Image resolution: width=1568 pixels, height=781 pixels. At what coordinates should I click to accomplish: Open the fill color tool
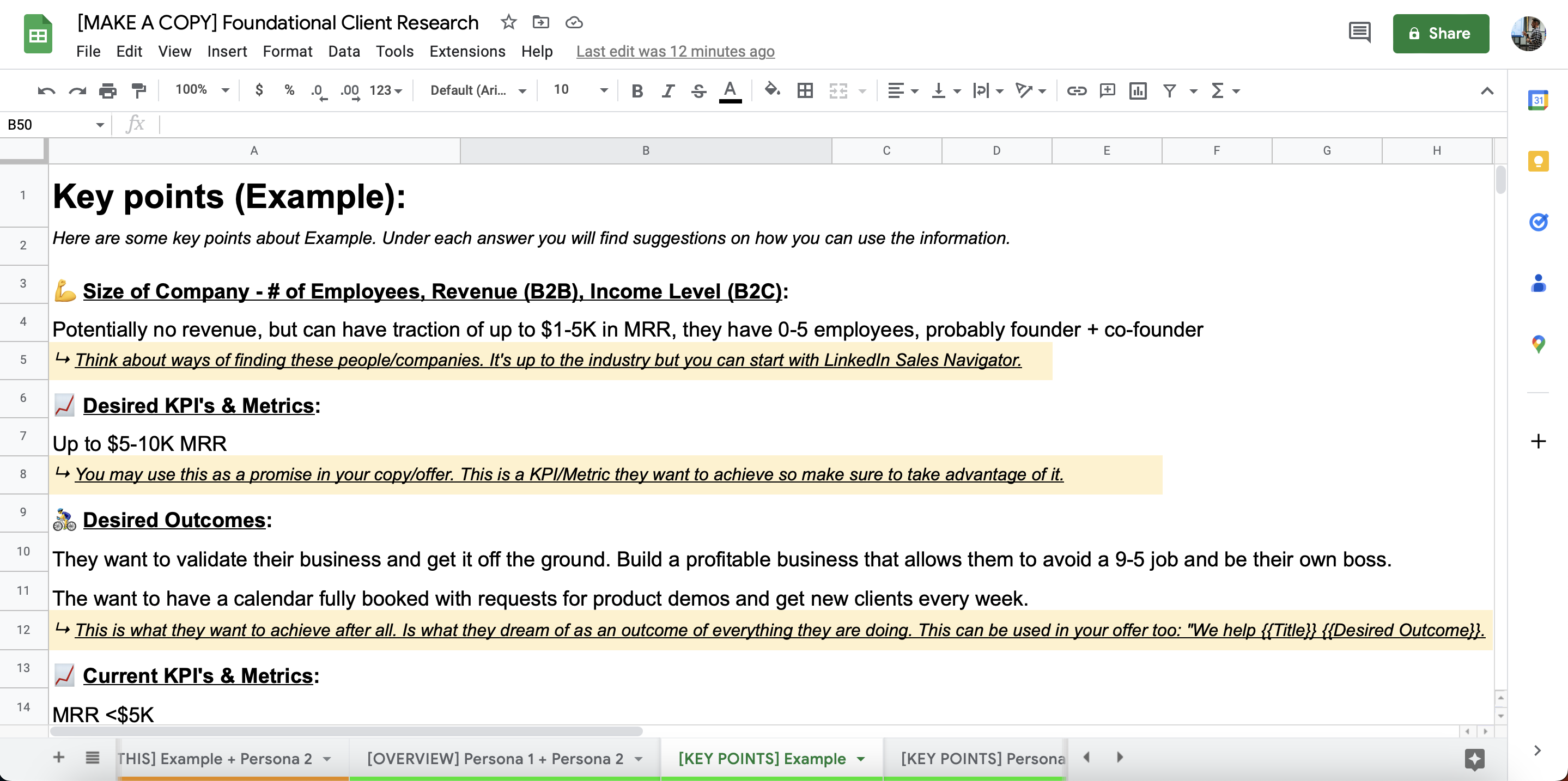(x=772, y=90)
